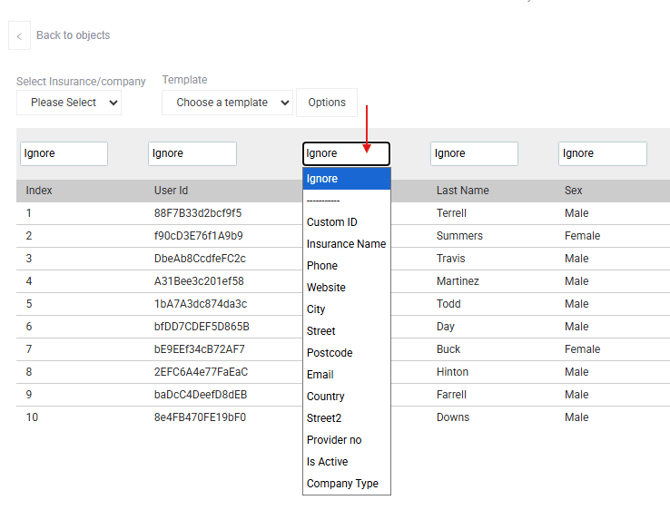
Task: Click last name 'Todd'
Action: click(448, 304)
